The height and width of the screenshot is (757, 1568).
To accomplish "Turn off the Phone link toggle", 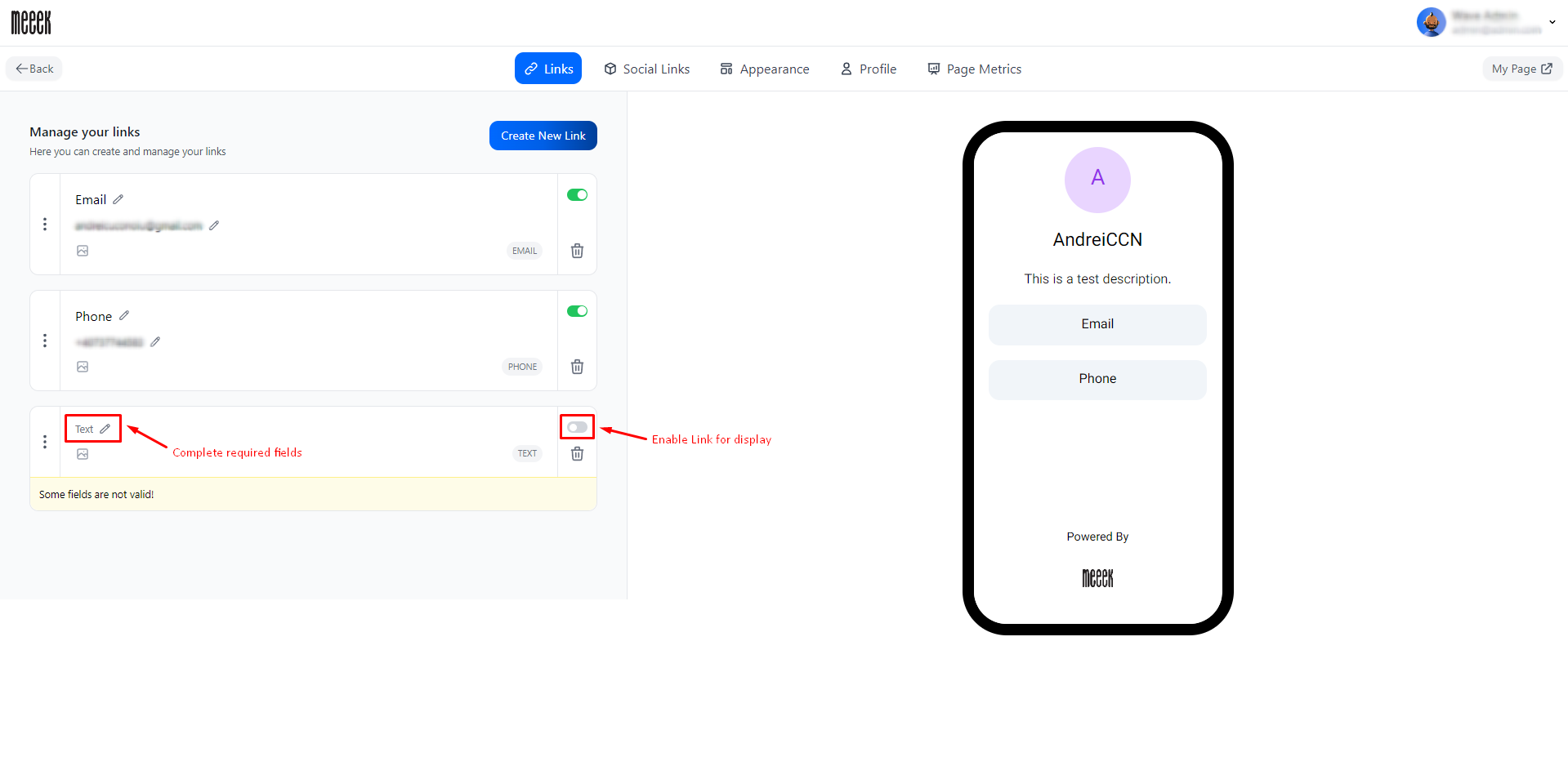I will coord(577,311).
